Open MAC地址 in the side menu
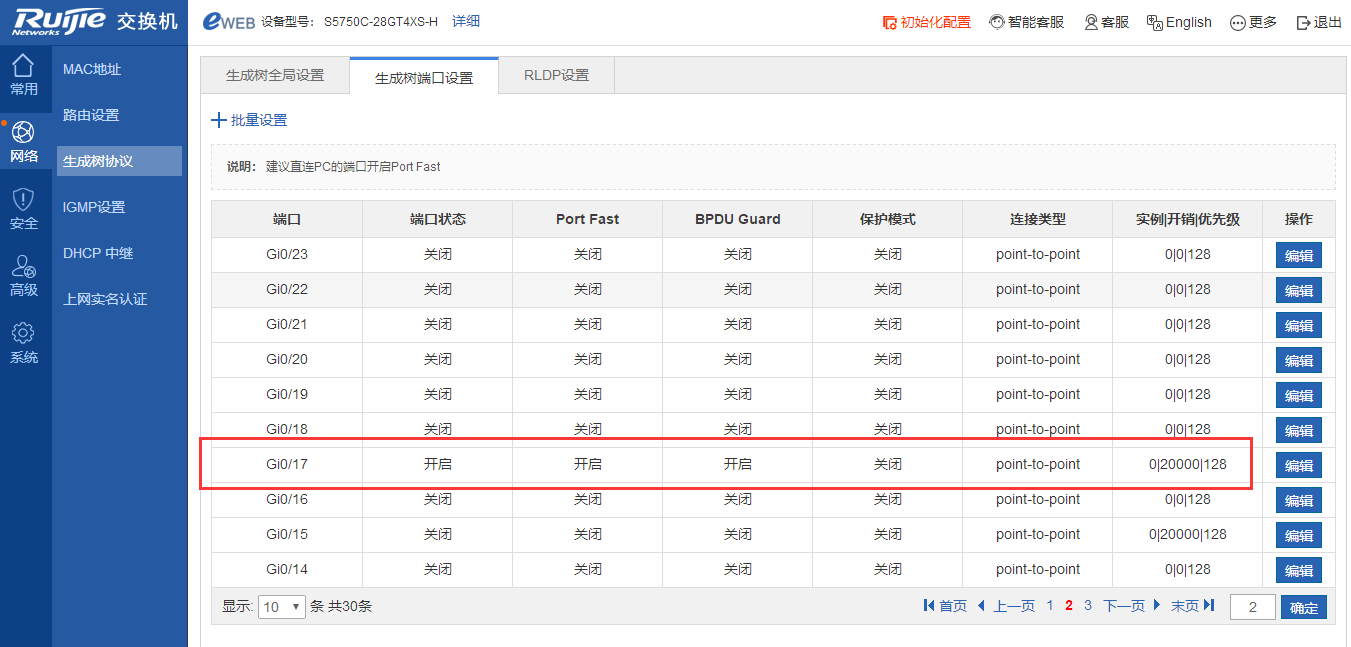The height and width of the screenshot is (647, 1351). pos(92,69)
